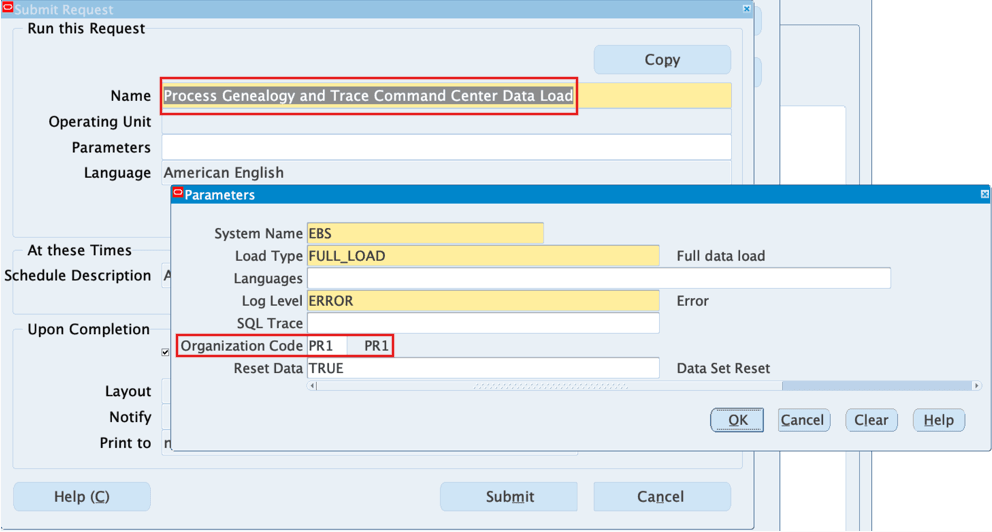Click the 'Full data load' description text
992x532 pixels.
pos(721,256)
